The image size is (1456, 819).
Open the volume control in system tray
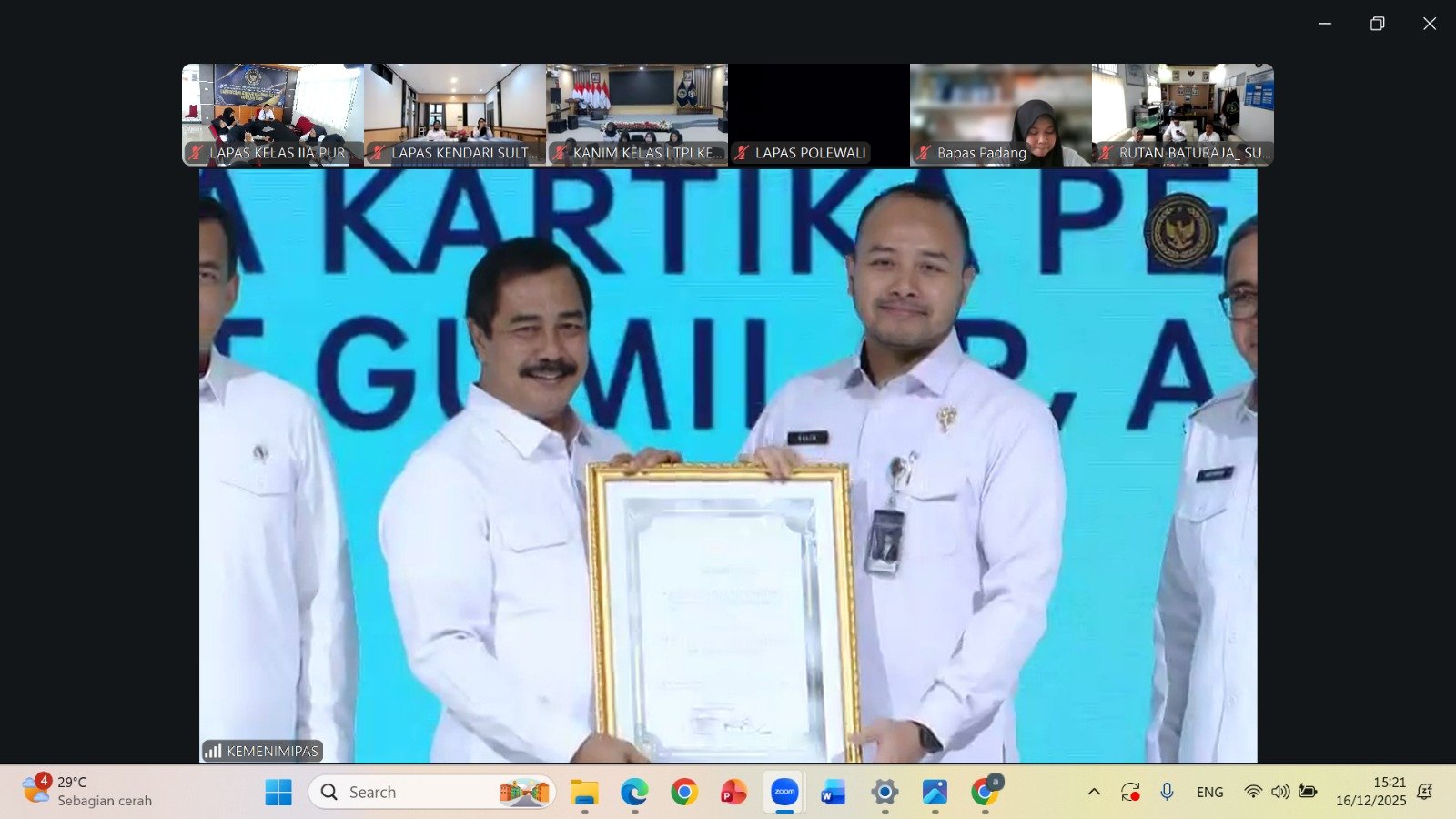pos(1280,792)
